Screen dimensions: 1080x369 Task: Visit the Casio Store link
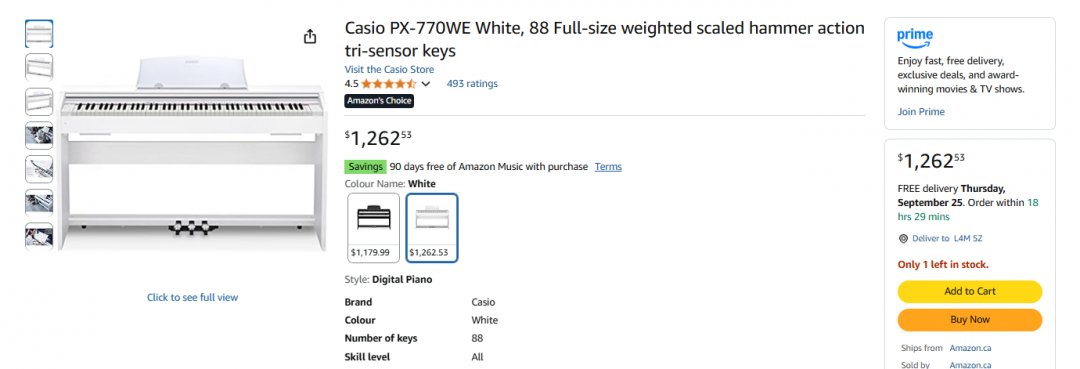tap(389, 70)
